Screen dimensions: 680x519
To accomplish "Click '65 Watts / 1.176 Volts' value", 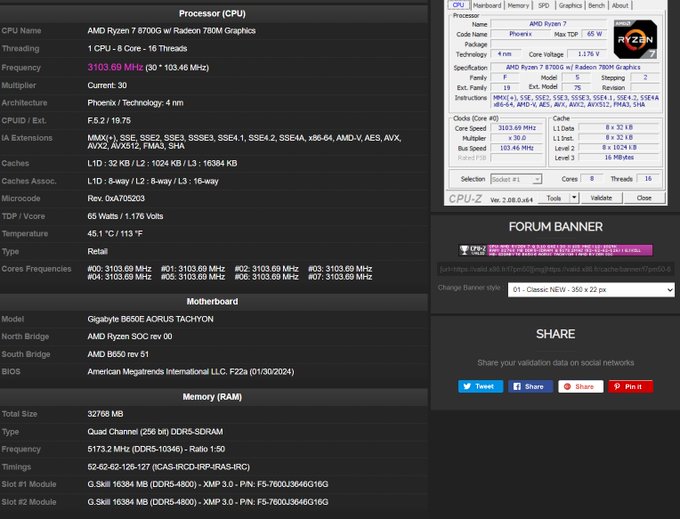I will tap(125, 216).
